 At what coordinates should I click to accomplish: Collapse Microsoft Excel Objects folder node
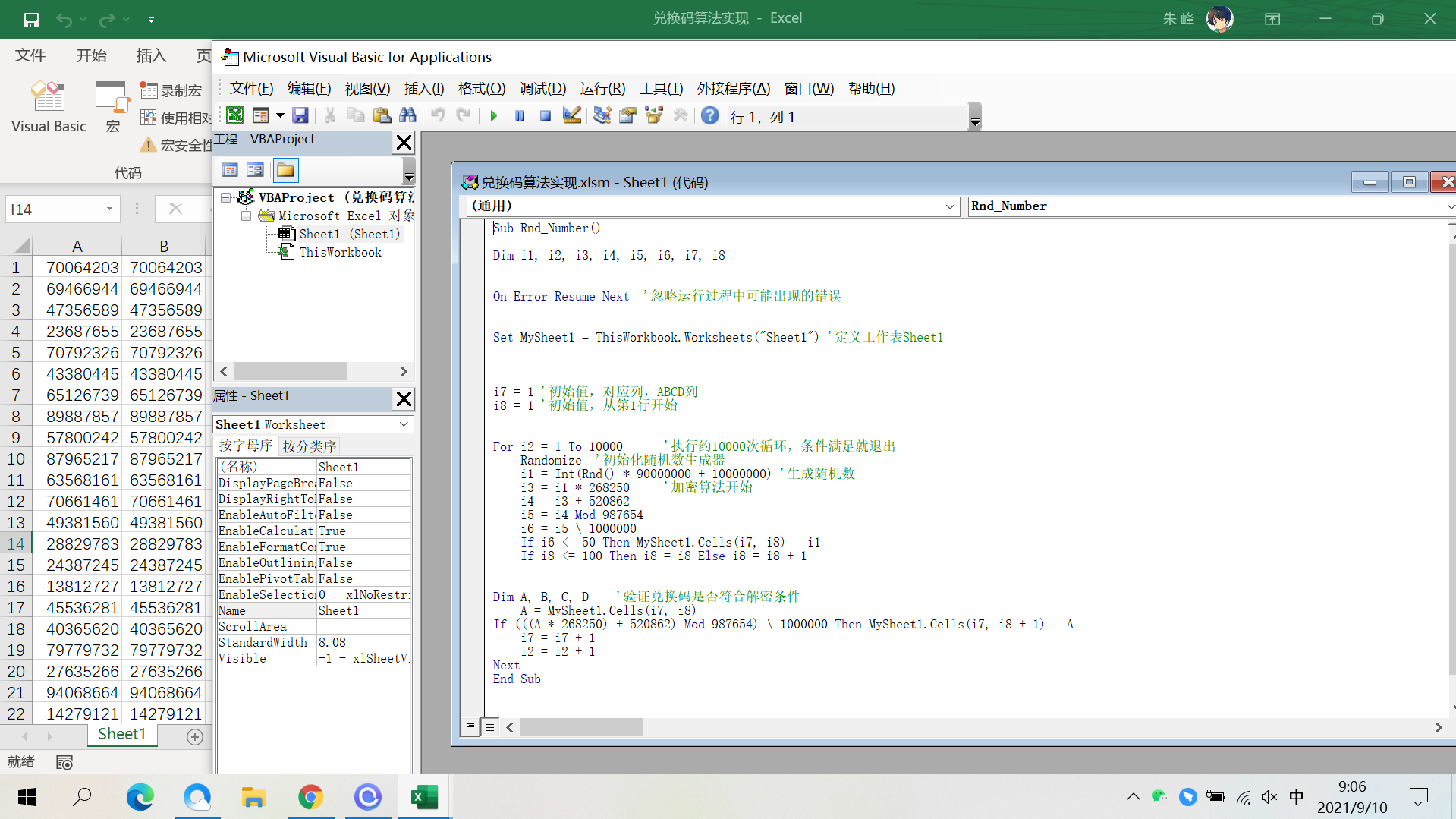[x=246, y=216]
